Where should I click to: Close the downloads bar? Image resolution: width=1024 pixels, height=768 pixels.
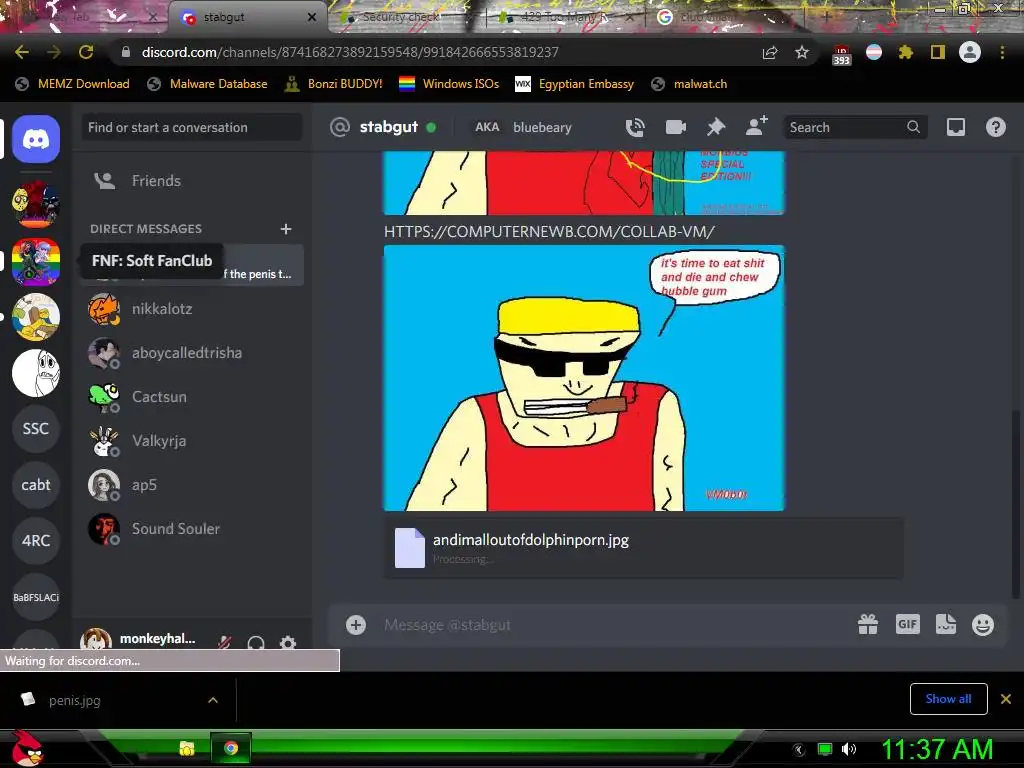[x=1006, y=699]
